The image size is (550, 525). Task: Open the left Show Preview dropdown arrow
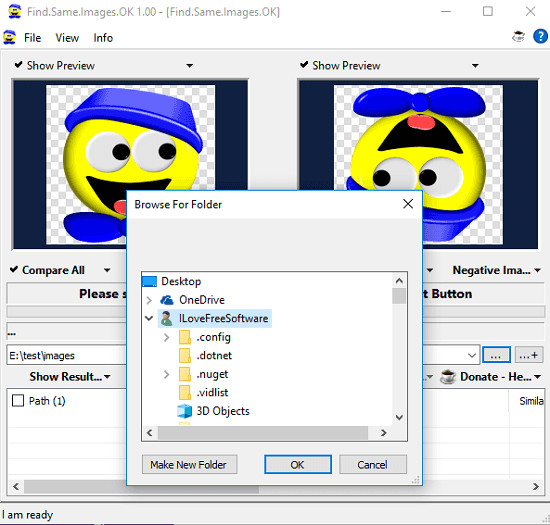click(x=189, y=66)
